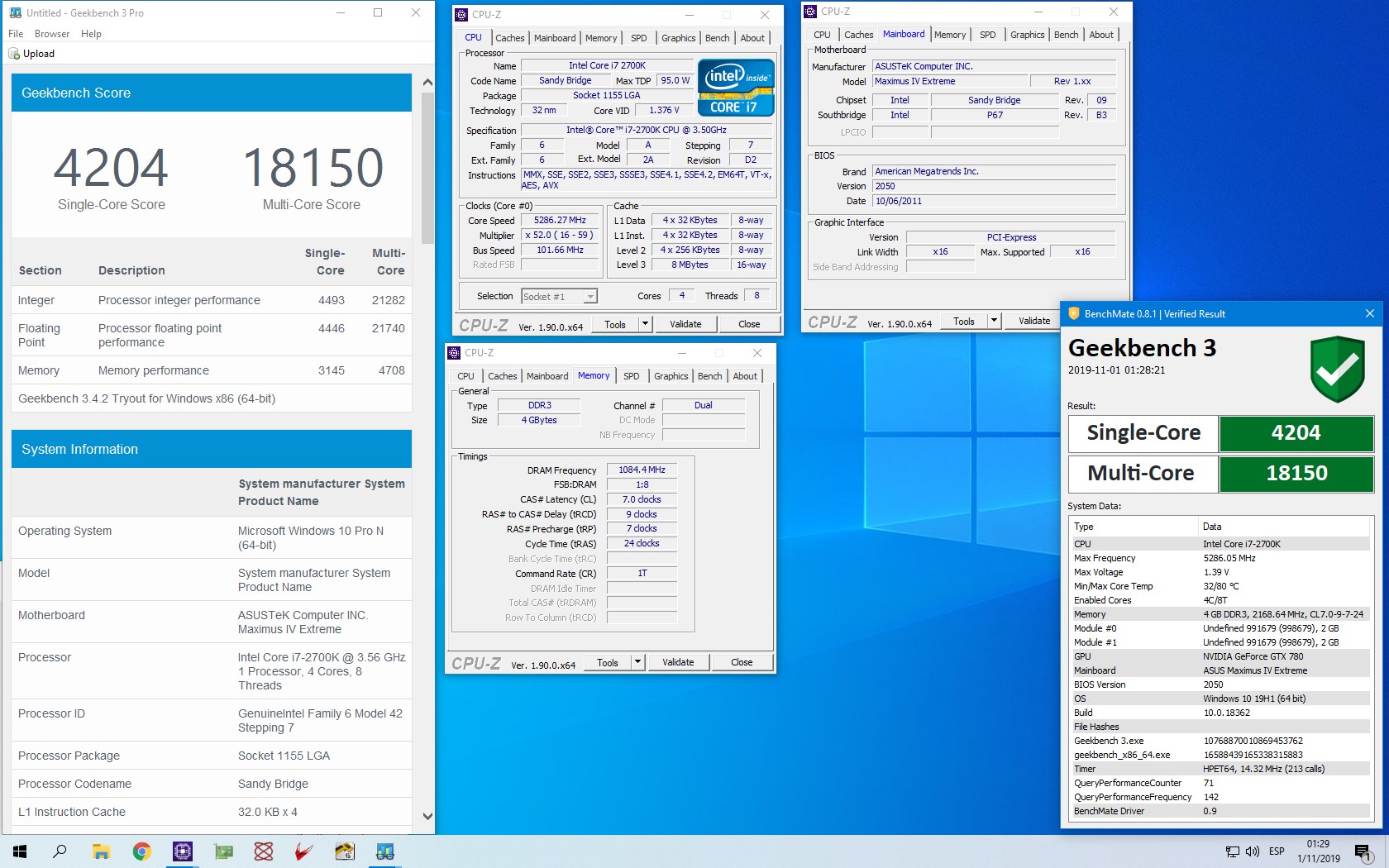
Task: Click the Upload button in Geekbench
Action: pyautogui.click(x=32, y=54)
